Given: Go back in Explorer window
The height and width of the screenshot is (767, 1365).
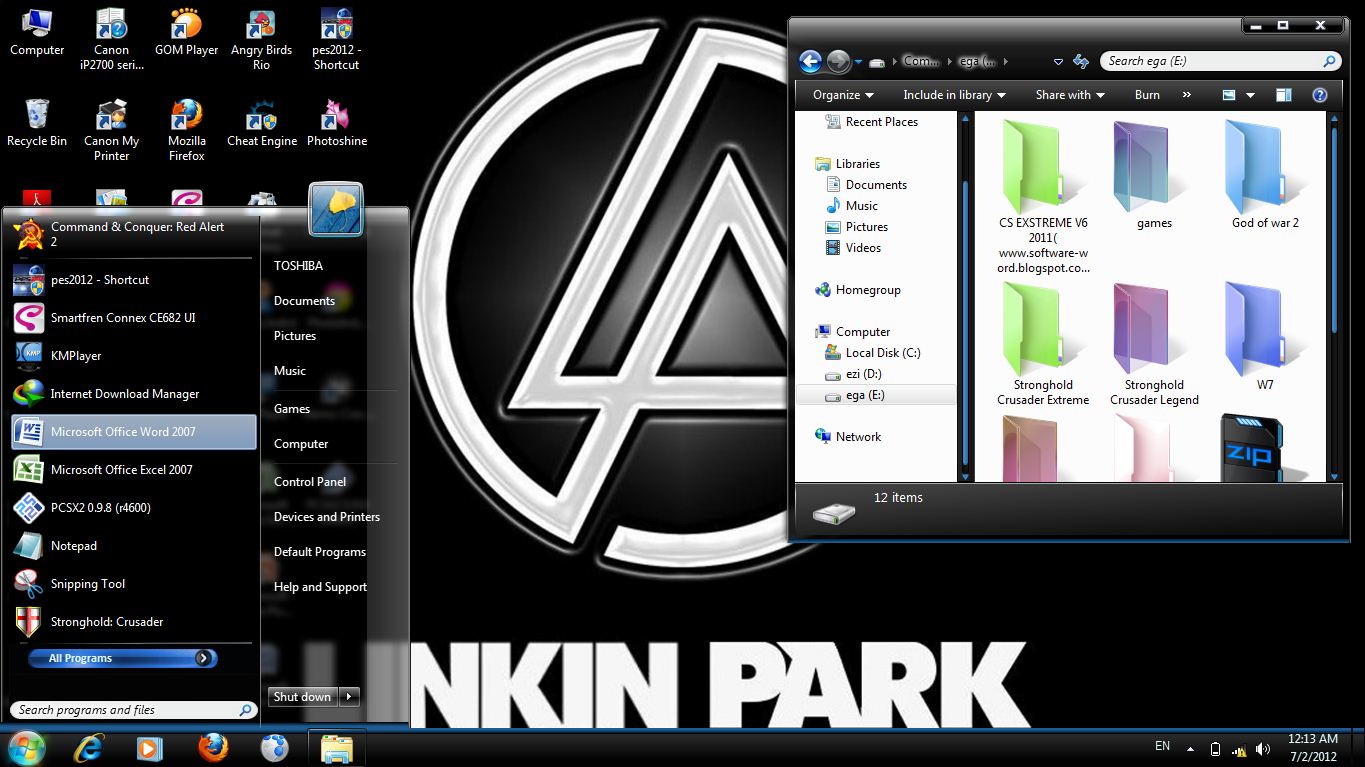Looking at the screenshot, I should [811, 61].
